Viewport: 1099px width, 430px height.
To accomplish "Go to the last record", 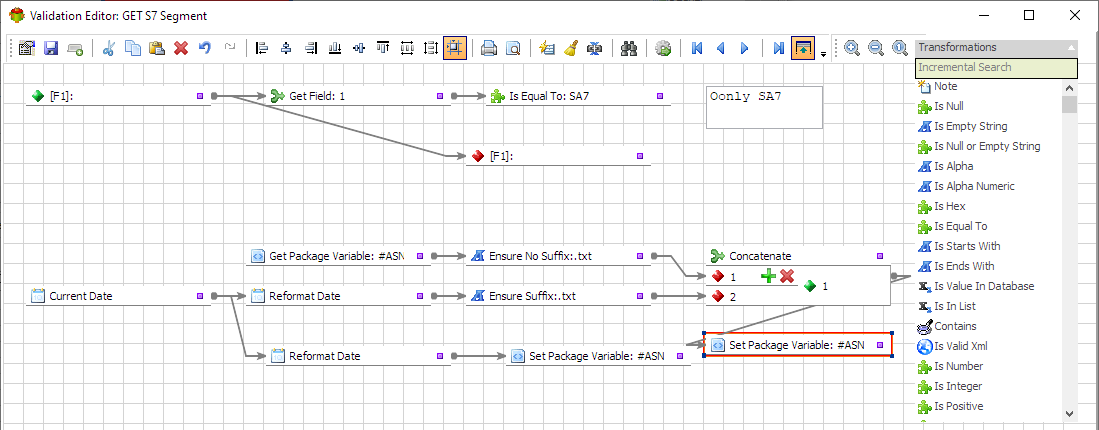I will pos(778,48).
